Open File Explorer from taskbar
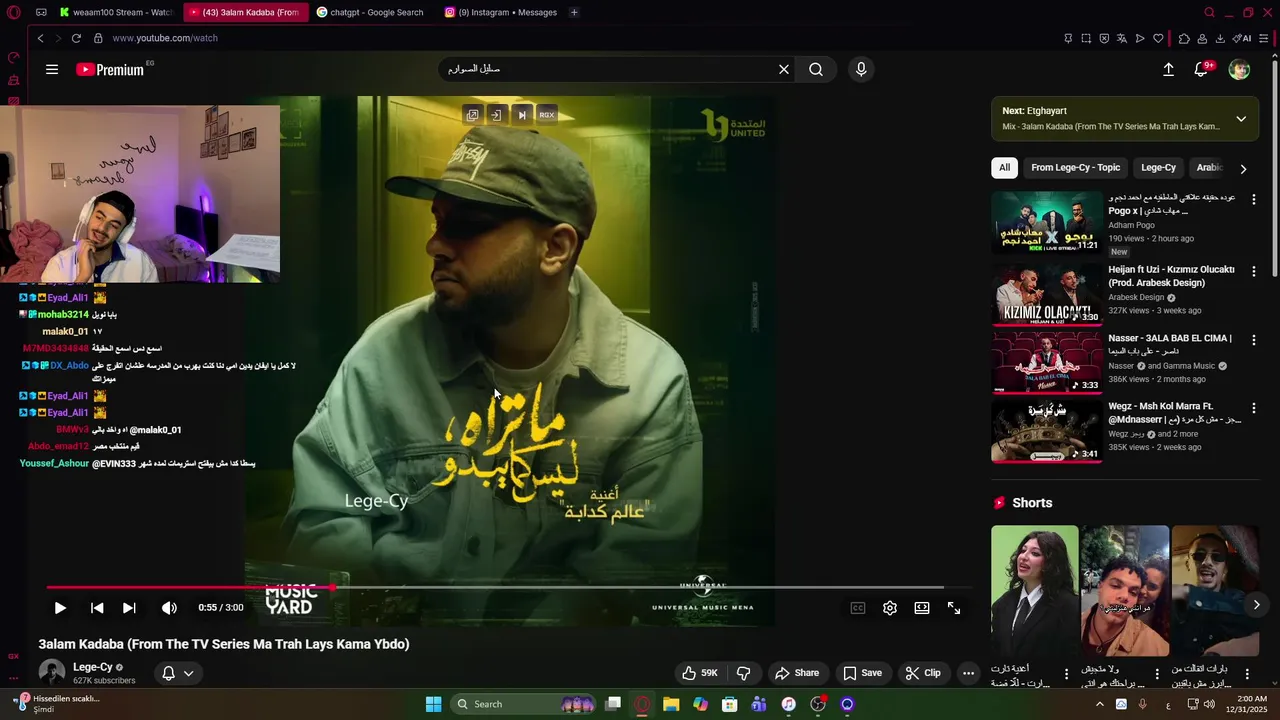This screenshot has width=1280, height=720. [x=671, y=704]
